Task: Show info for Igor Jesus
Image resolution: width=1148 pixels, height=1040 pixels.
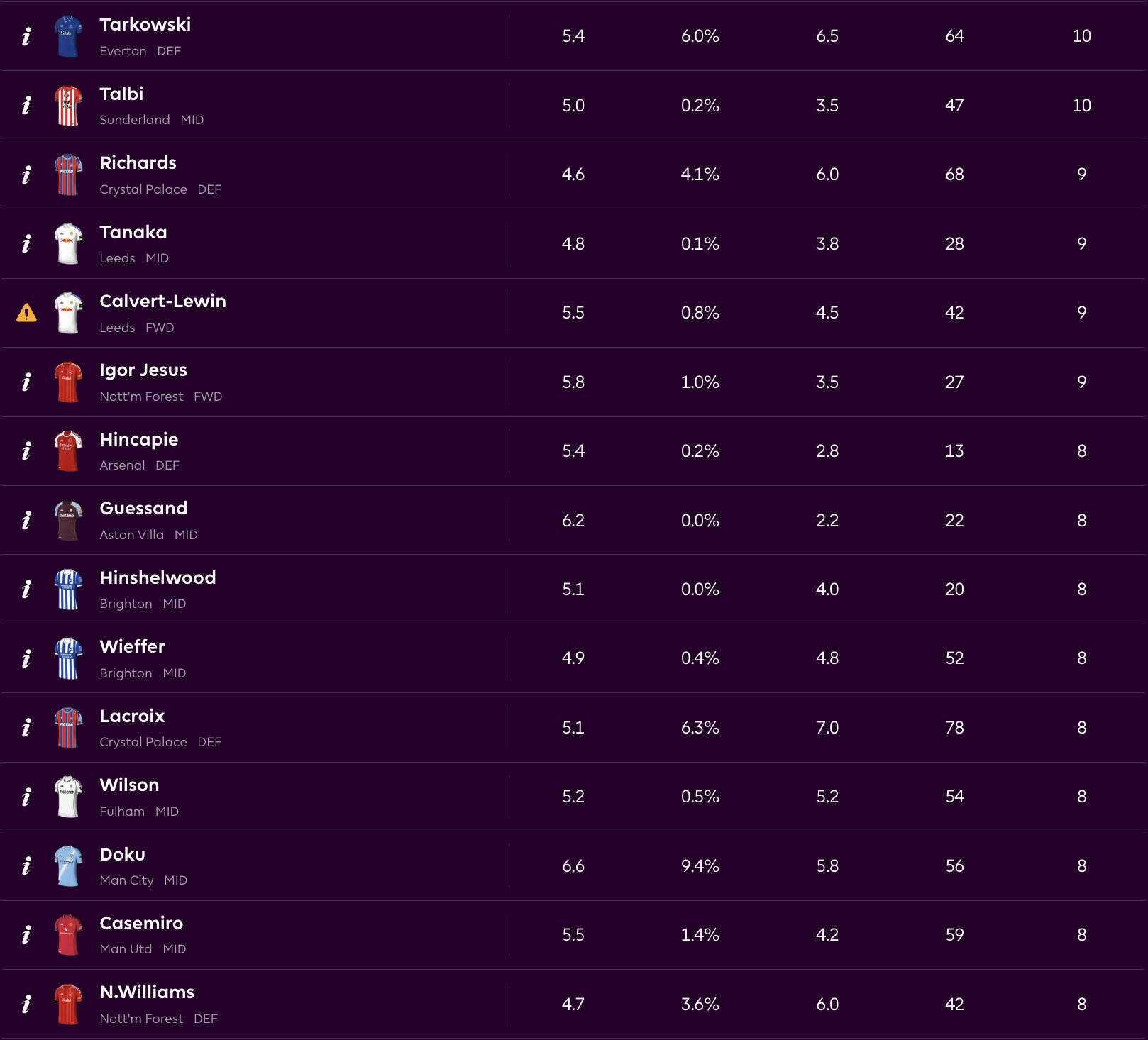Action: pos(26,382)
